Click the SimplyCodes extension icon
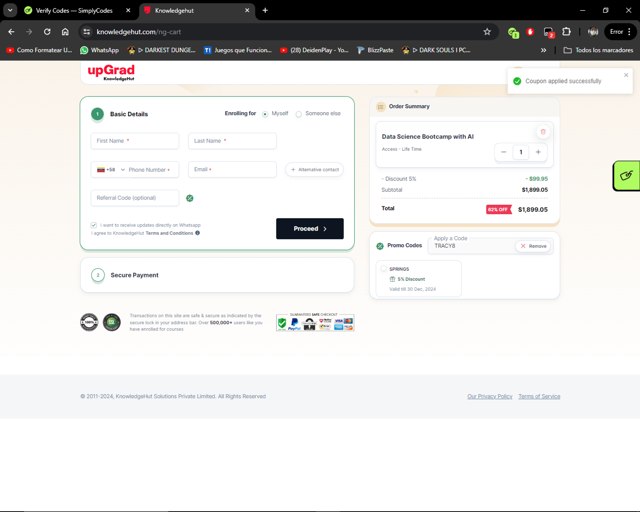Image resolution: width=640 pixels, height=512 pixels. 513,32
